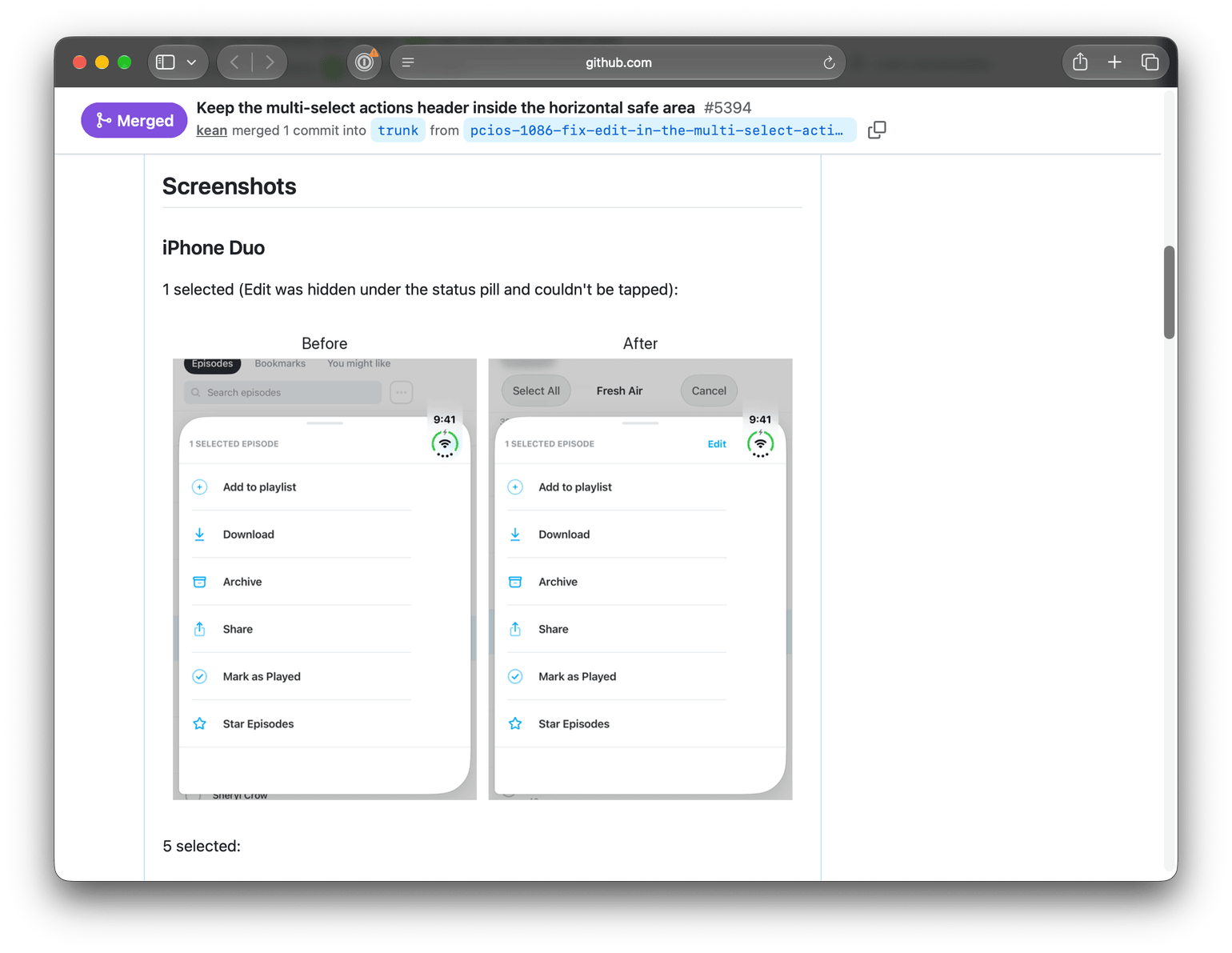Go forward to the next page
The width and height of the screenshot is (1232, 953).
tap(270, 62)
